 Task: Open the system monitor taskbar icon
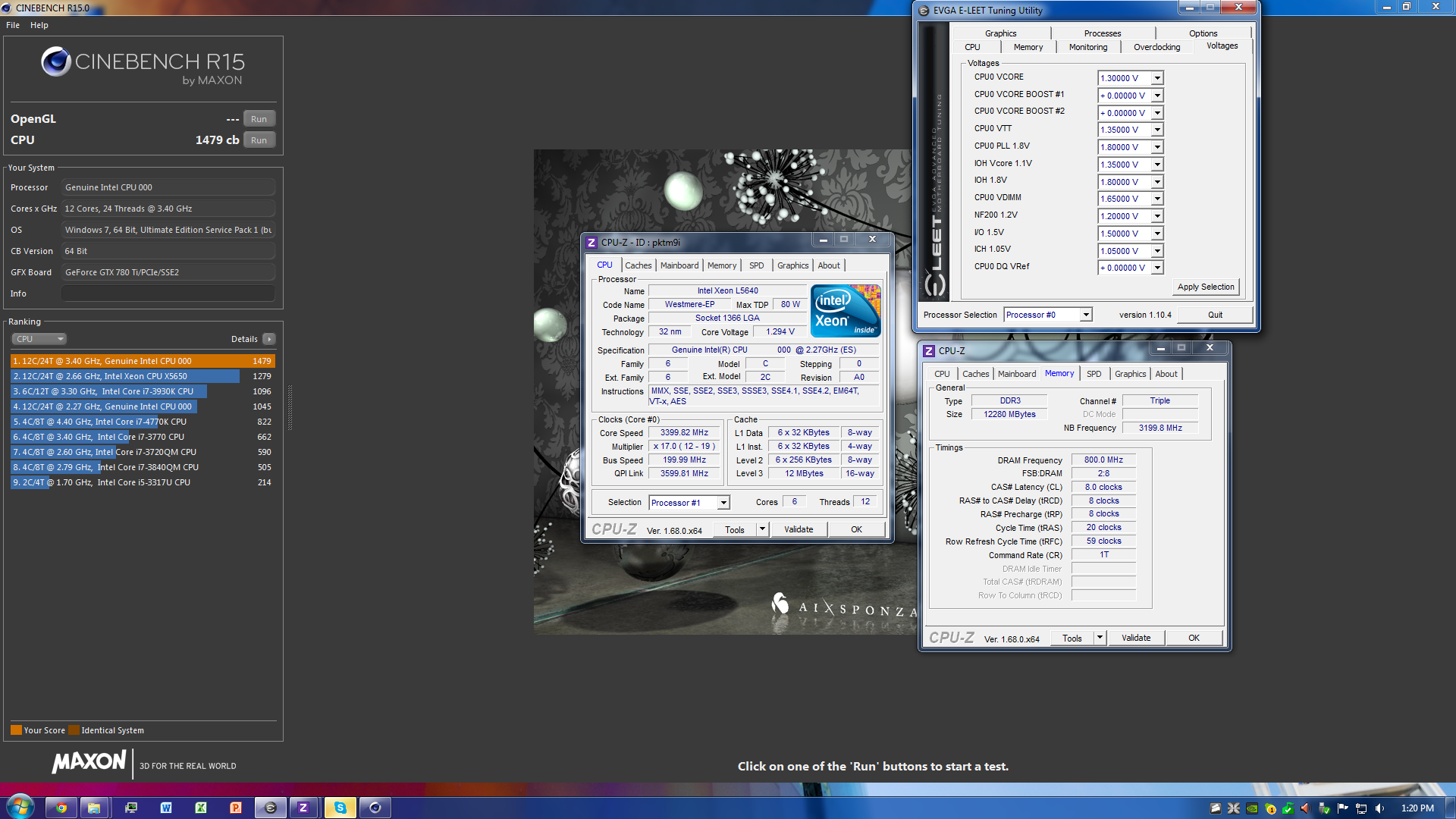coord(131,808)
